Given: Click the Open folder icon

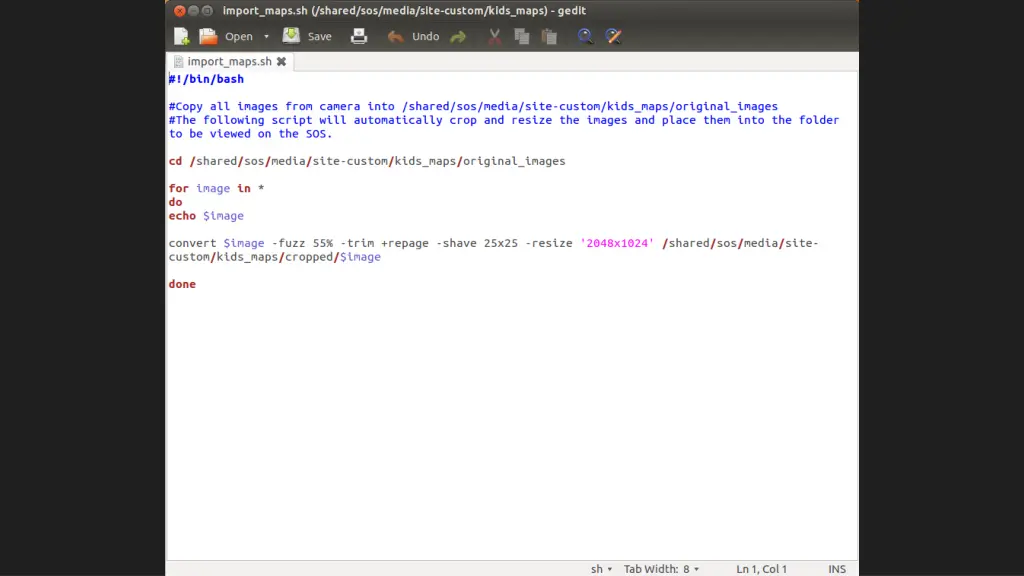Looking at the screenshot, I should pos(208,37).
